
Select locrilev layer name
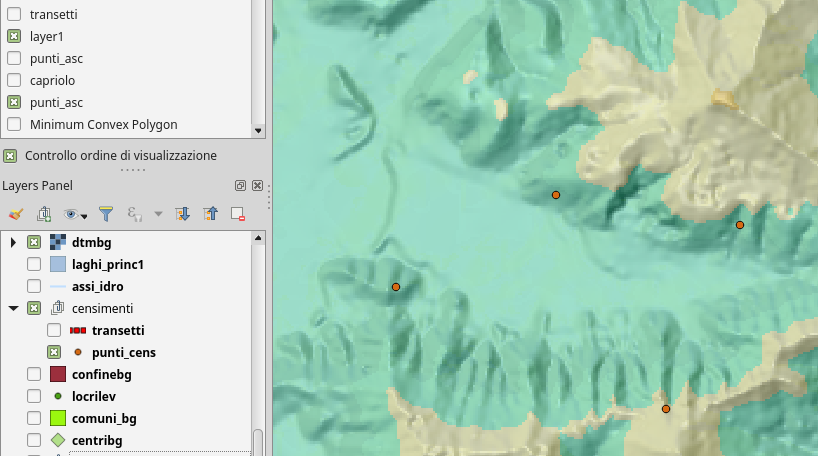94,396
